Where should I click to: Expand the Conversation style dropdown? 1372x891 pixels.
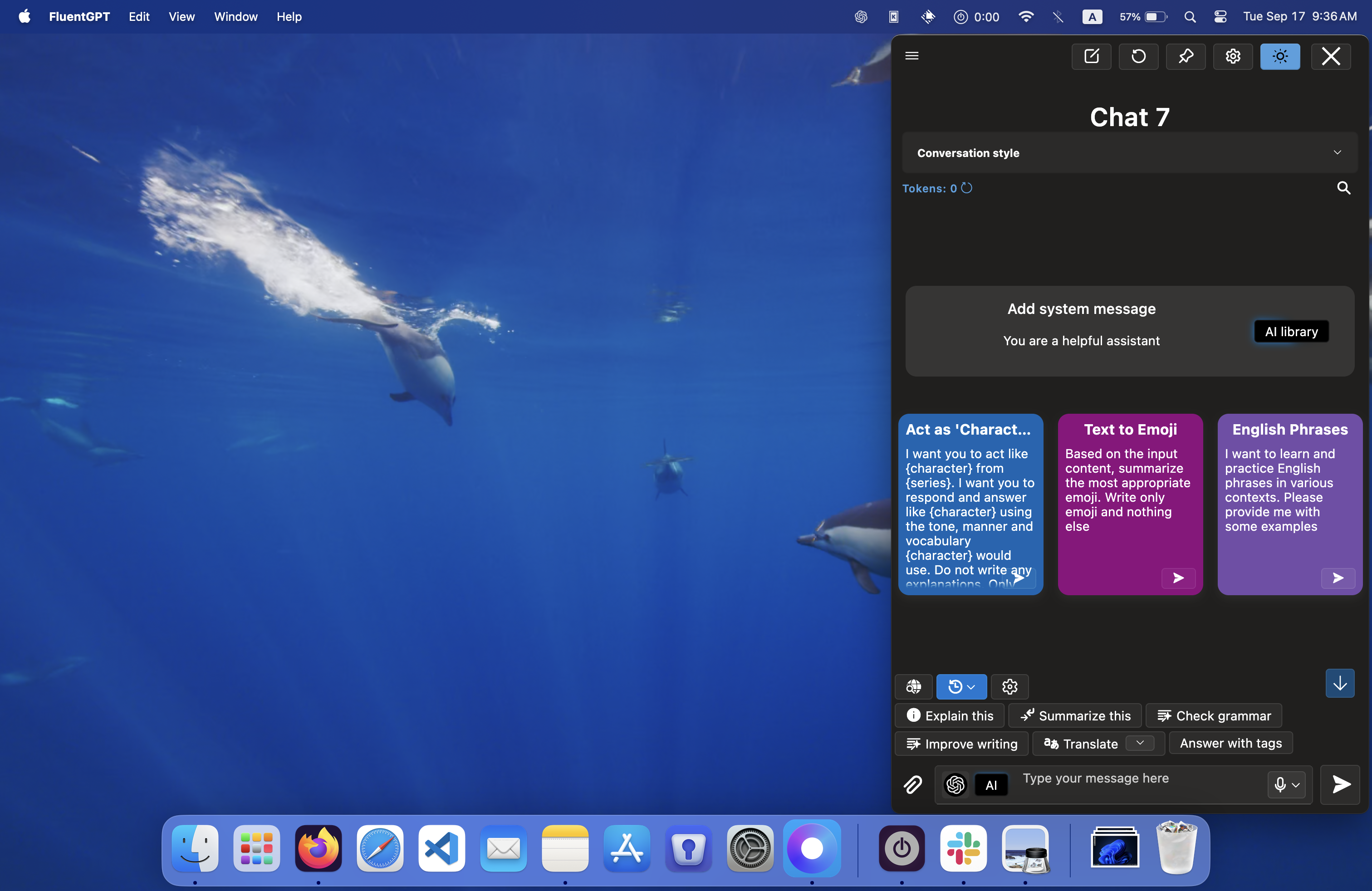[x=1337, y=152]
